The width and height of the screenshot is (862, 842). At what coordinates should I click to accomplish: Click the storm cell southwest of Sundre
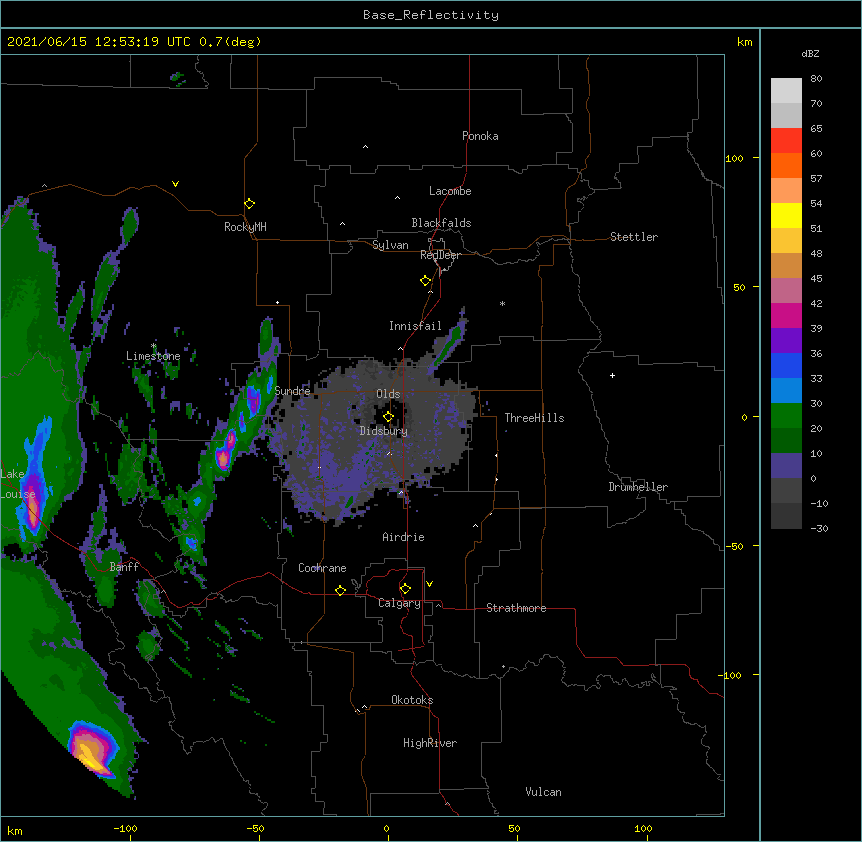(x=223, y=457)
